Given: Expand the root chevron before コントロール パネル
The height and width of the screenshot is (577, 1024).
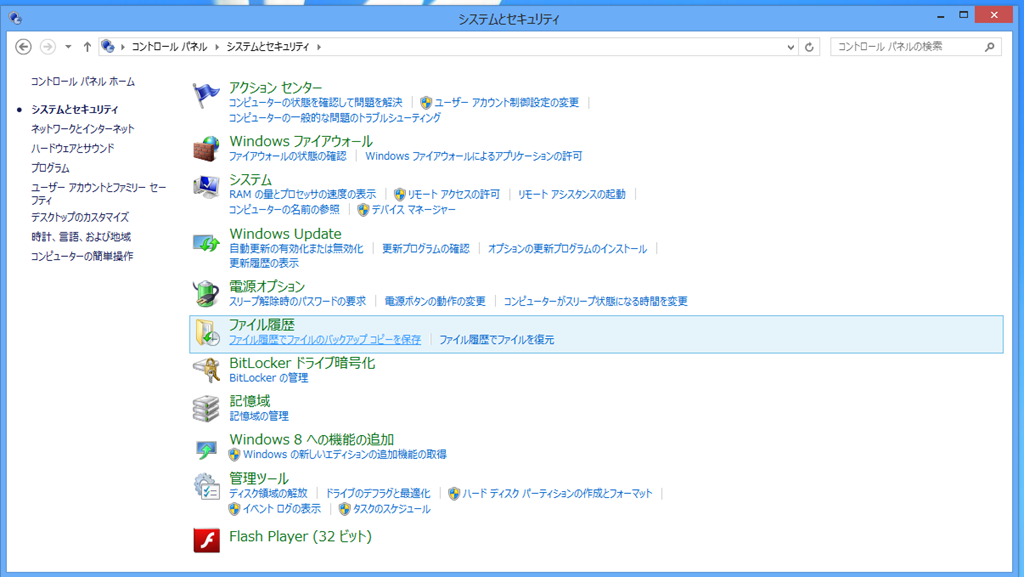Looking at the screenshot, I should pyautogui.click(x=122, y=47).
